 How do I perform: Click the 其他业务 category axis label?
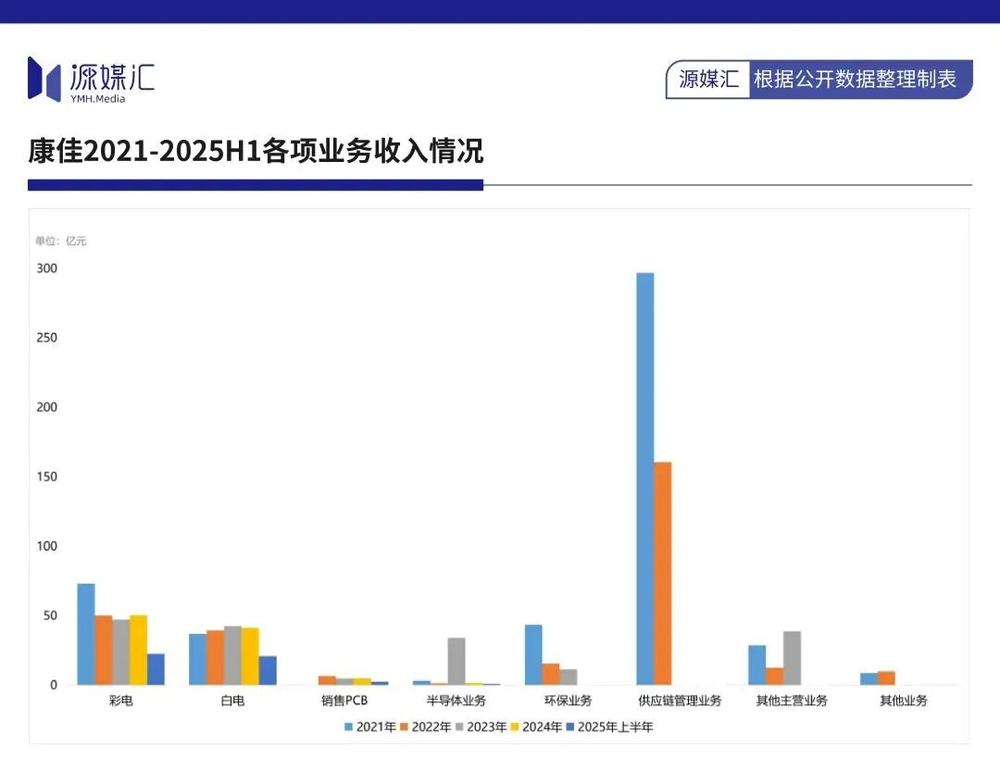click(904, 701)
